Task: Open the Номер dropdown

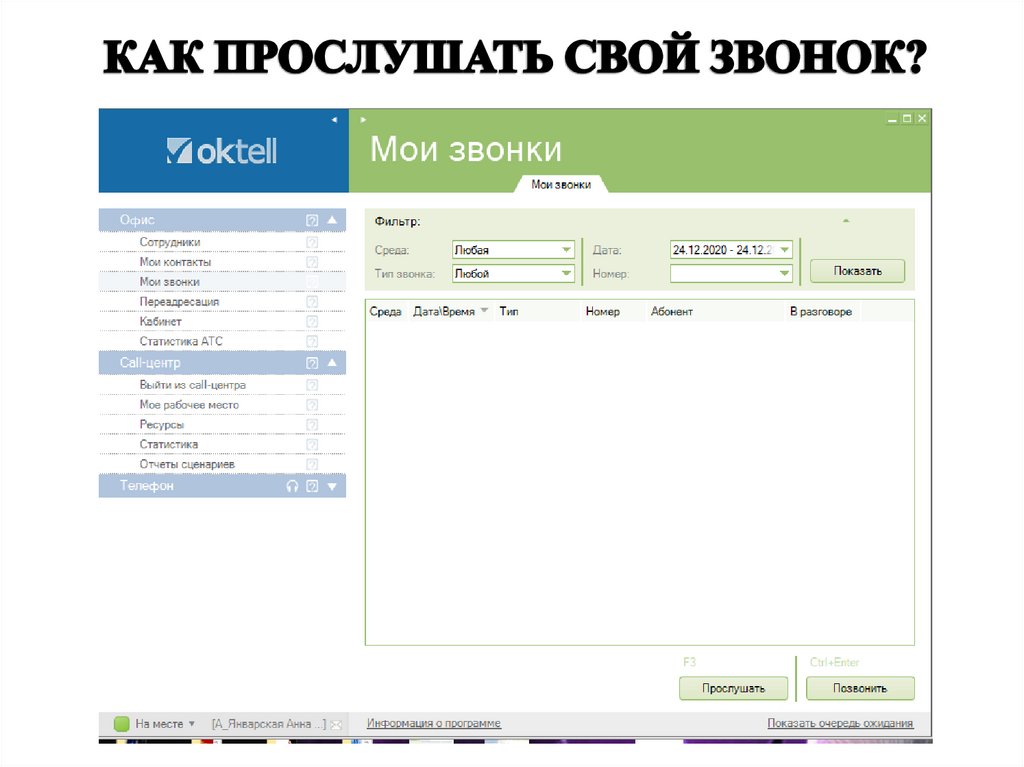Action: [784, 273]
